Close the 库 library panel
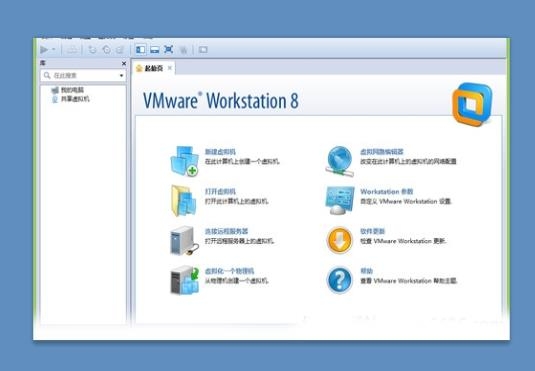This screenshot has width=535, height=371. pos(124,63)
